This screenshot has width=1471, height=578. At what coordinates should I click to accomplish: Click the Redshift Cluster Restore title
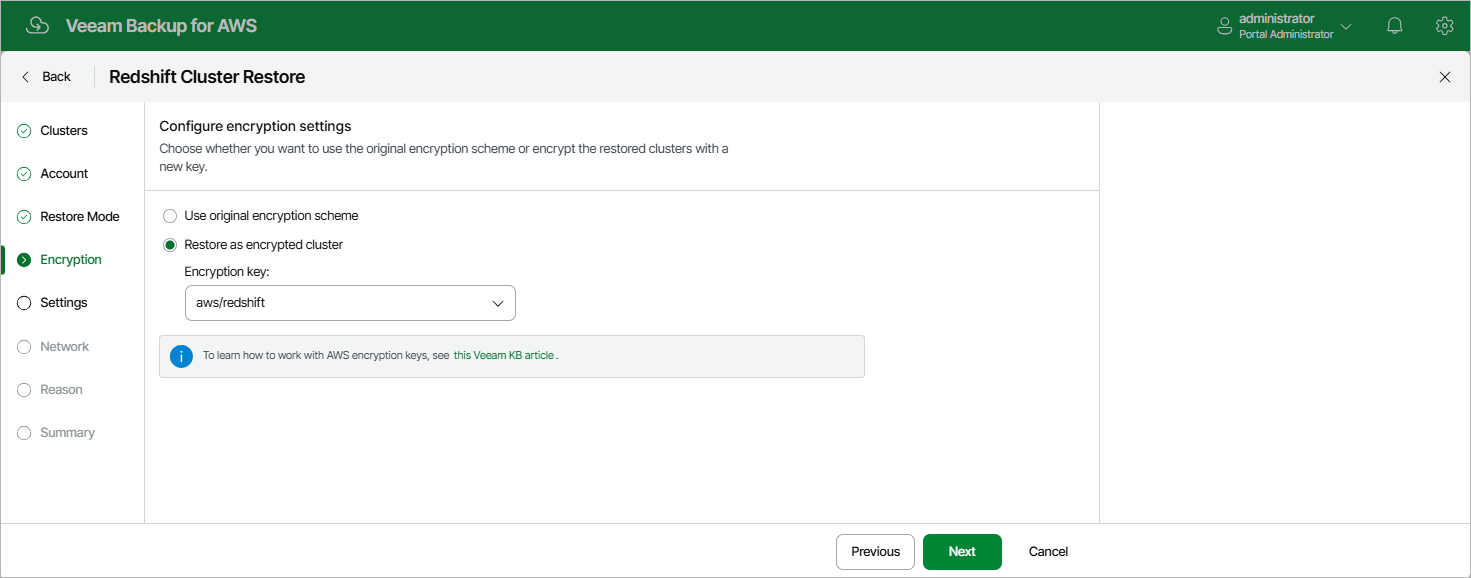[207, 77]
